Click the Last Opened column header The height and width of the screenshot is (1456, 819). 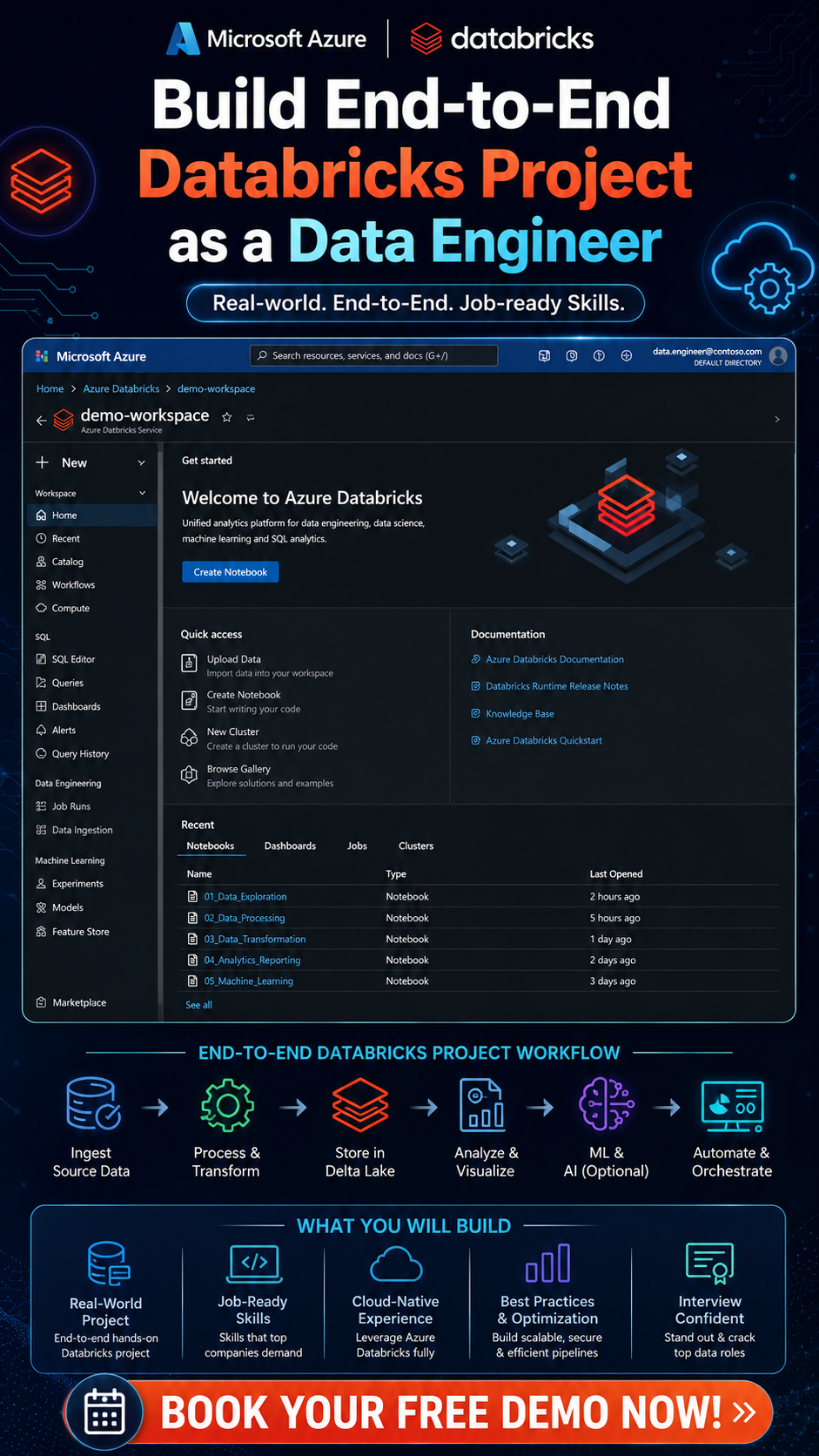pyautogui.click(x=616, y=874)
